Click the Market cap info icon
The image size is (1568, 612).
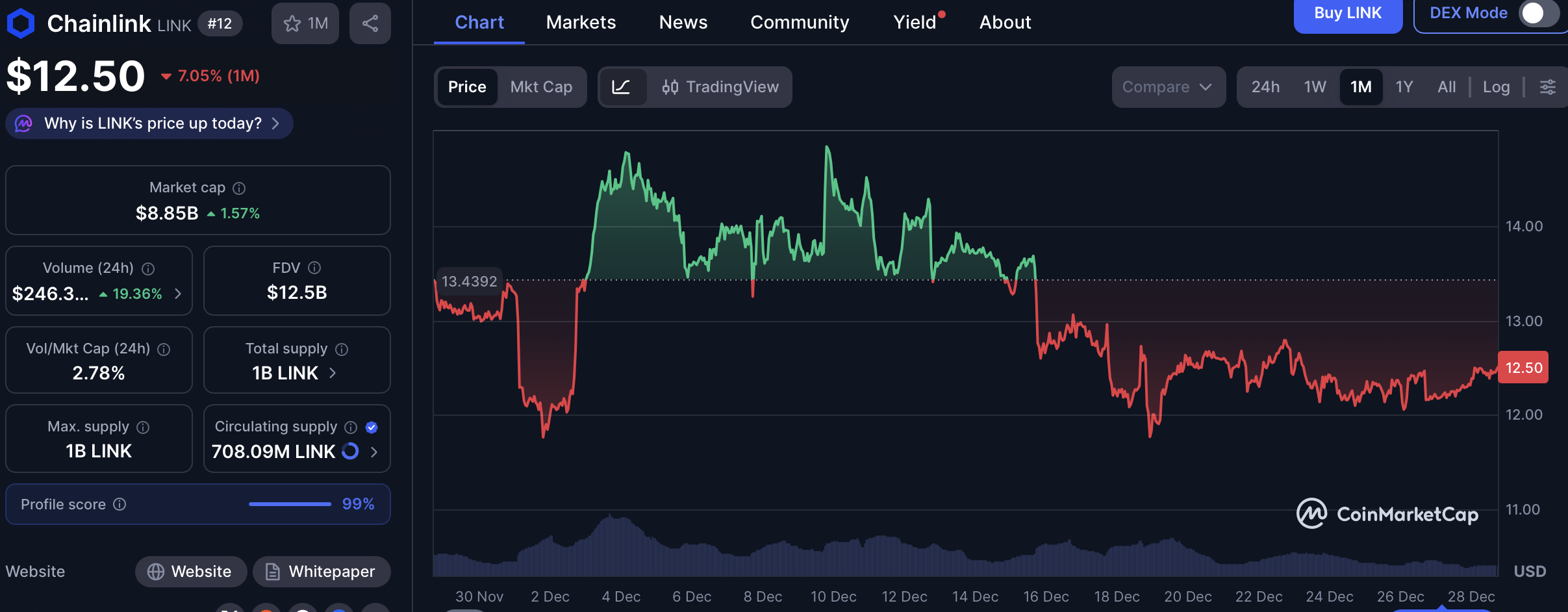click(x=239, y=188)
